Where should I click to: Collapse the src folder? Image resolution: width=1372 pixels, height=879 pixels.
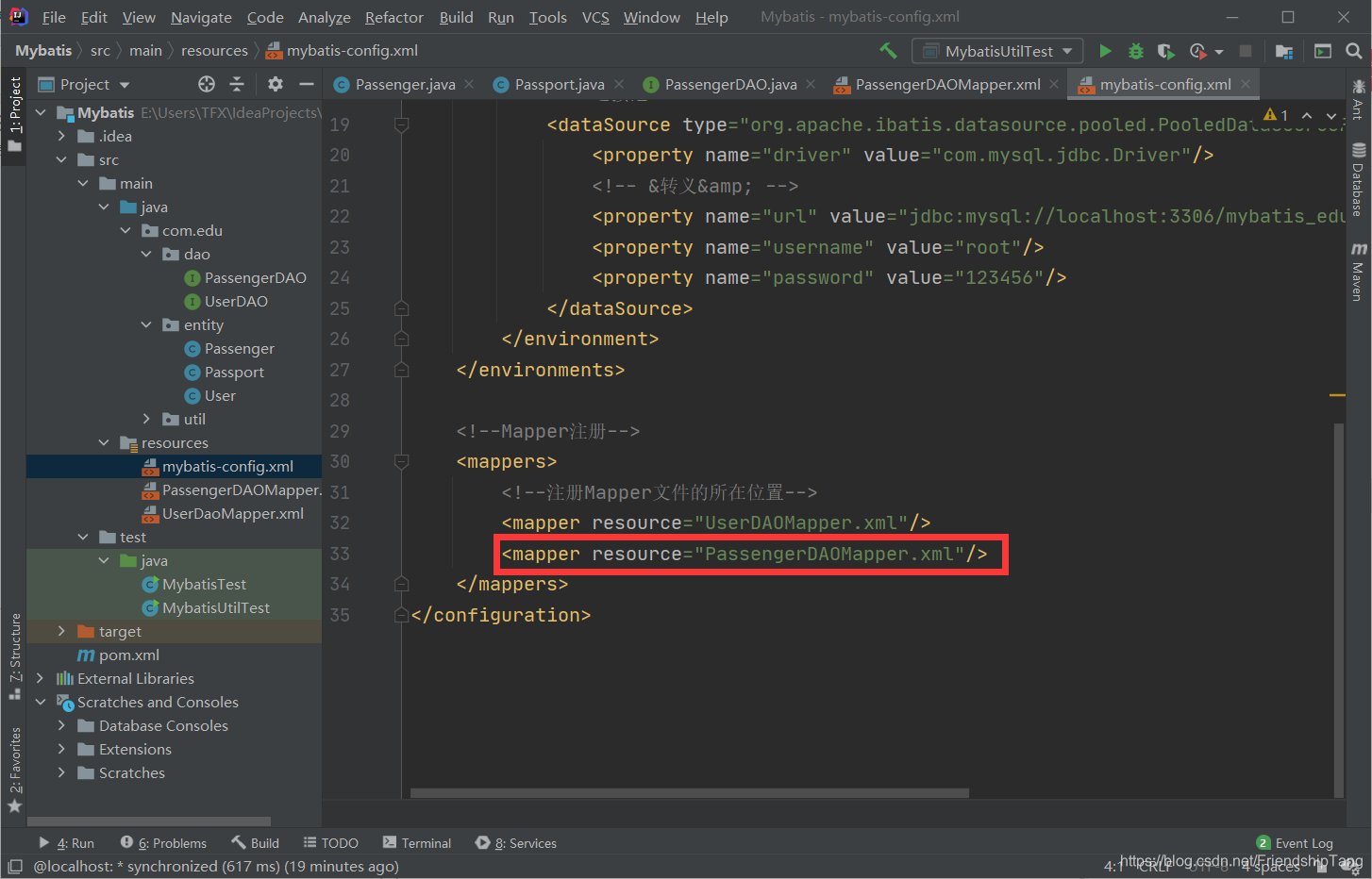coord(61,159)
